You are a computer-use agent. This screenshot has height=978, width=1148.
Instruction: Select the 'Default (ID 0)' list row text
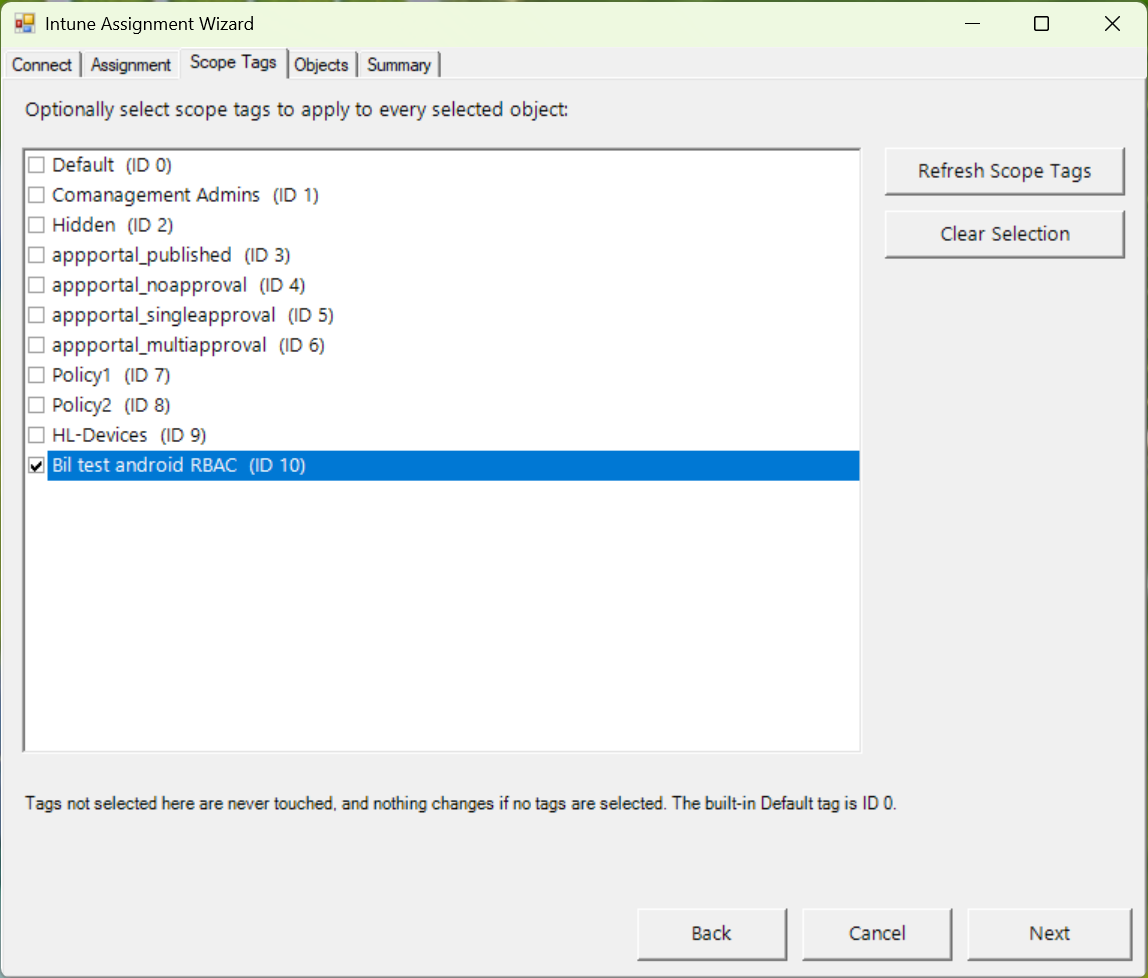point(112,165)
